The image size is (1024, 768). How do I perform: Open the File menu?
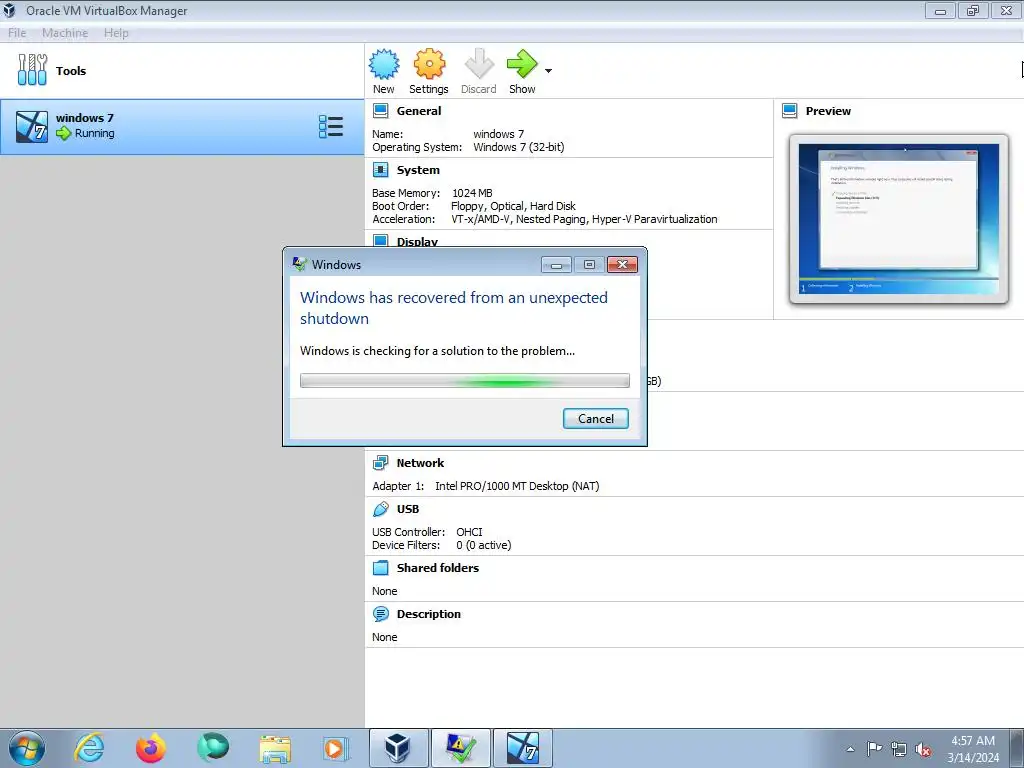pyautogui.click(x=17, y=33)
